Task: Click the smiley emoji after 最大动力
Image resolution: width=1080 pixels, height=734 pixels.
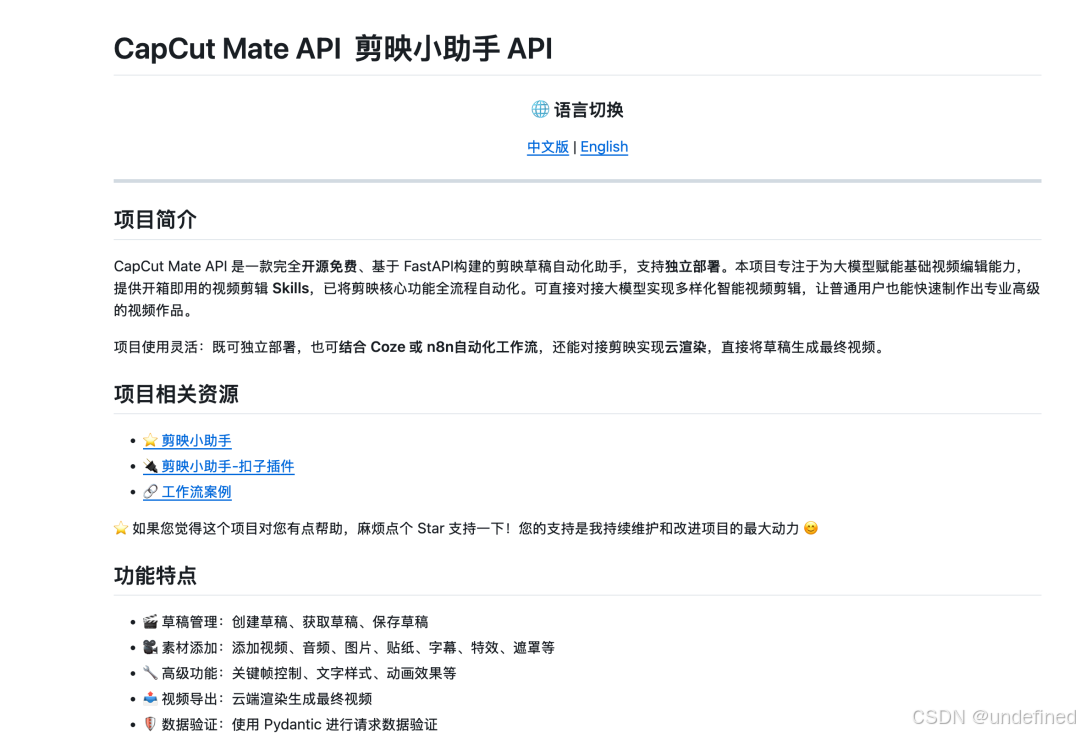Action: [811, 528]
